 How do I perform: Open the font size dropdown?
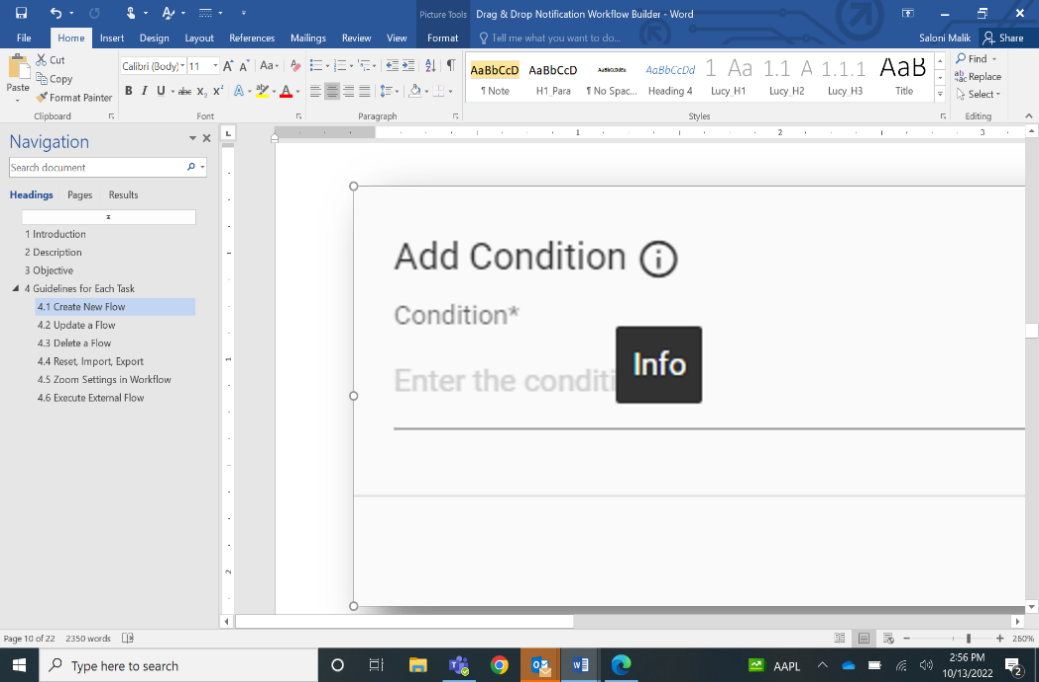pos(215,66)
